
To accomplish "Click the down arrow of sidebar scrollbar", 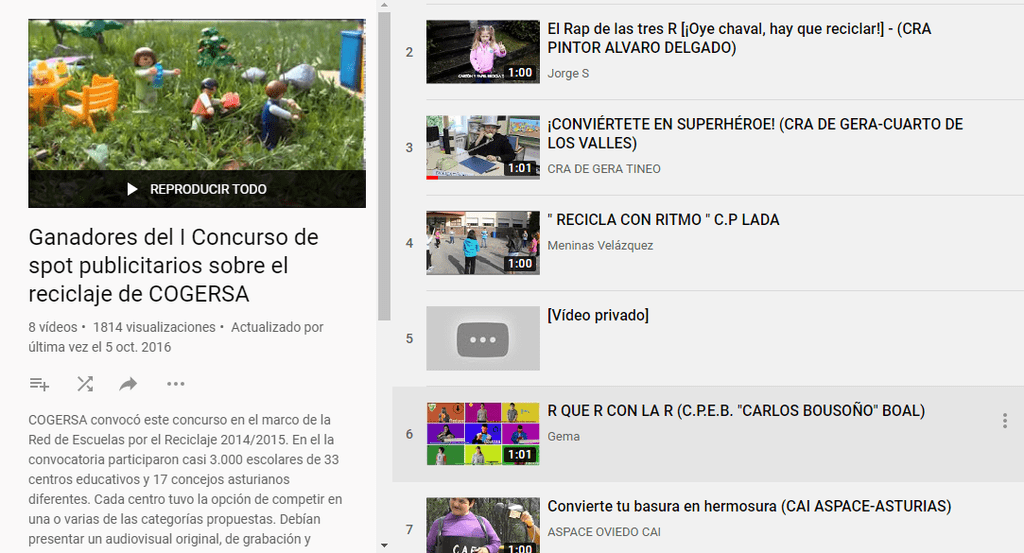I will click(x=384, y=545).
